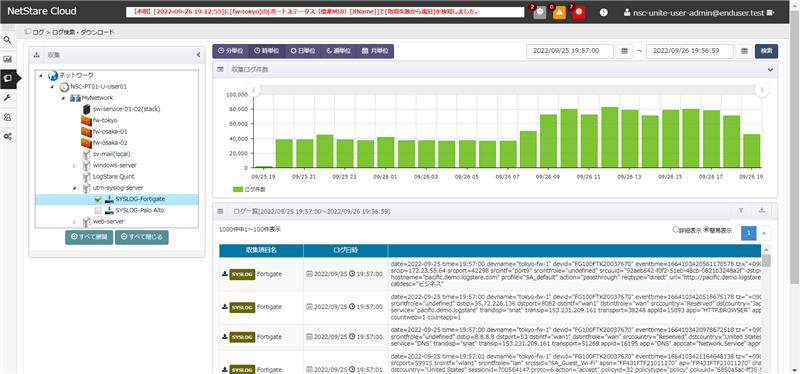Click the download icon in log list header
Viewport: 800px width, 374px height.
pyautogui.click(x=762, y=210)
